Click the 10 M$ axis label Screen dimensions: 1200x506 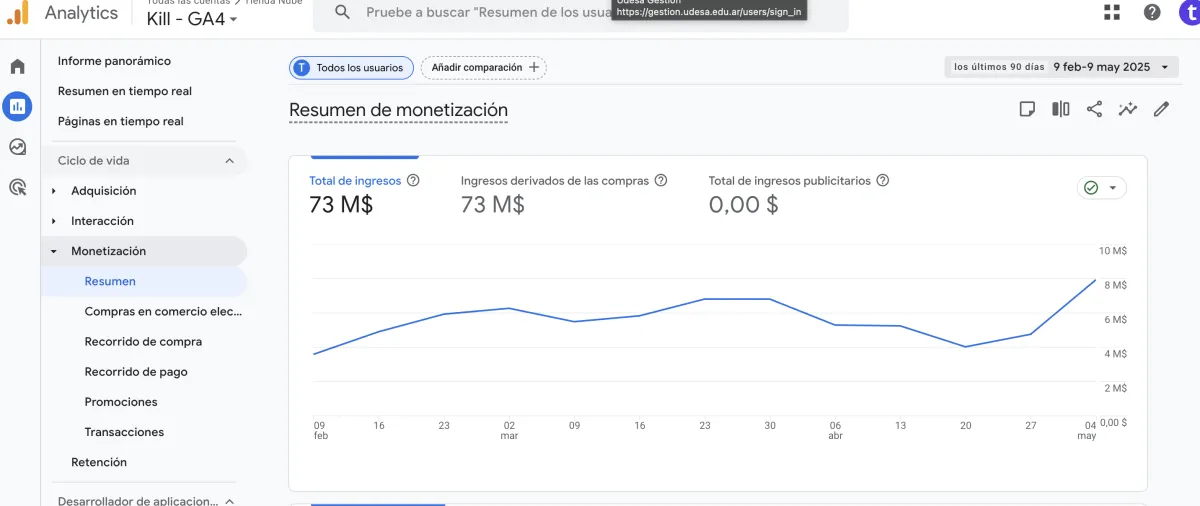point(1113,251)
